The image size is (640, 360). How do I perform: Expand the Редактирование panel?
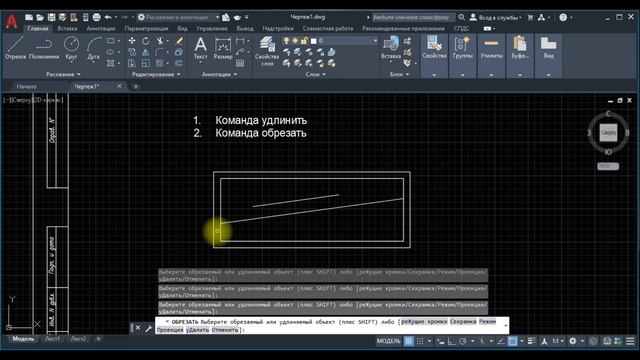(156, 74)
